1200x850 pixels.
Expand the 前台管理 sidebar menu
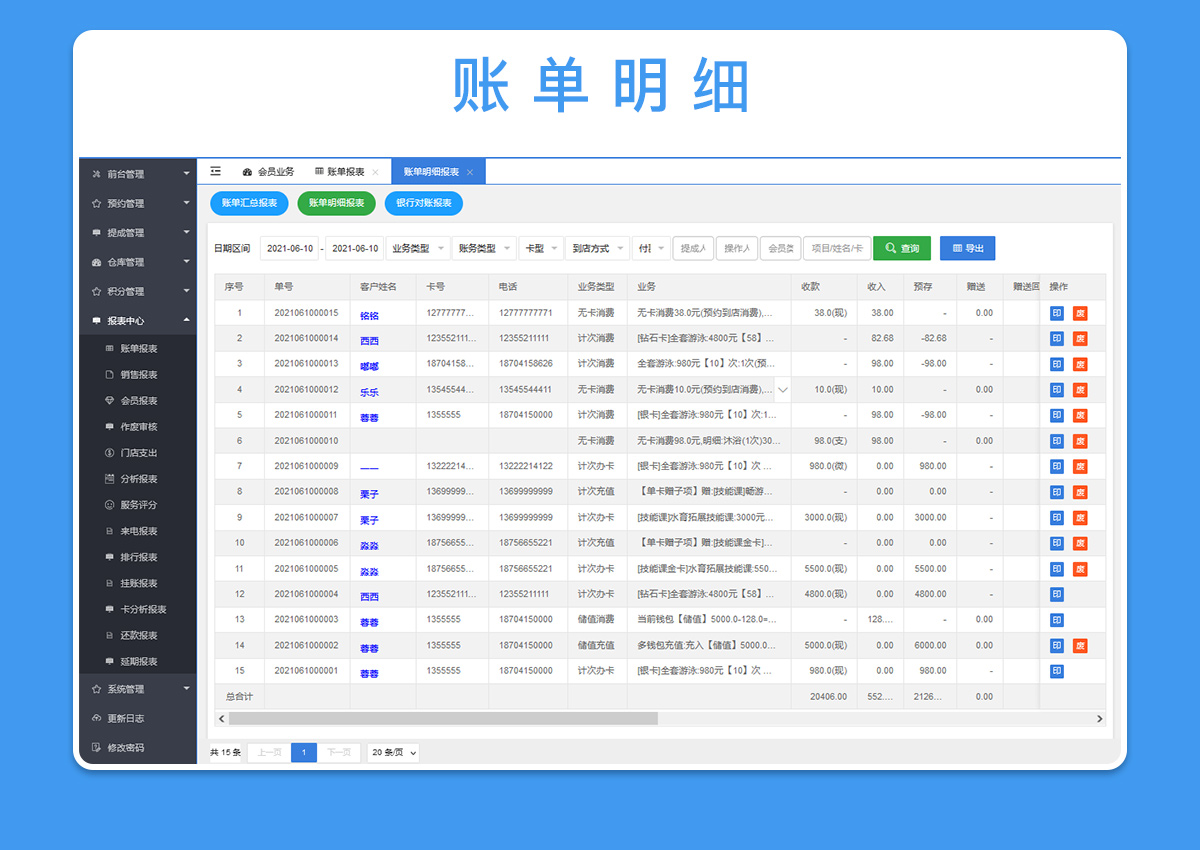pyautogui.click(x=138, y=174)
